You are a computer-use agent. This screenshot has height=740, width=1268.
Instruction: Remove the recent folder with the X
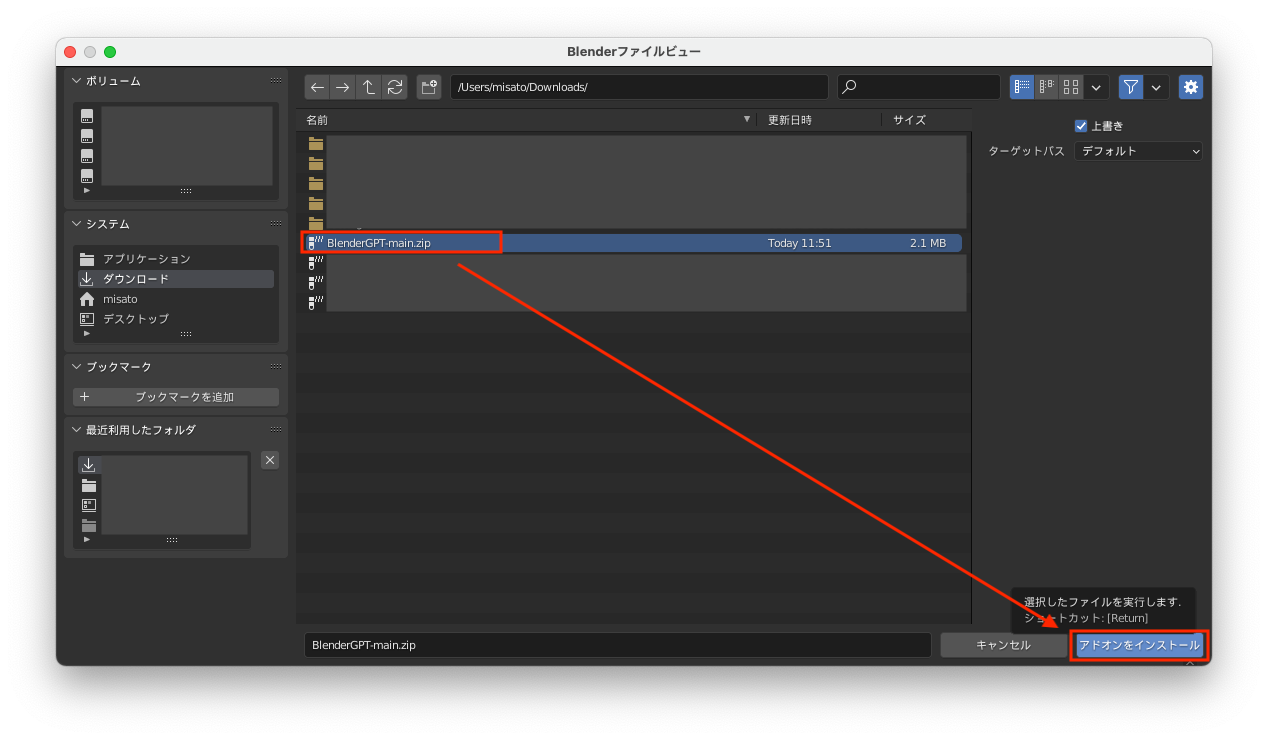pos(269,459)
